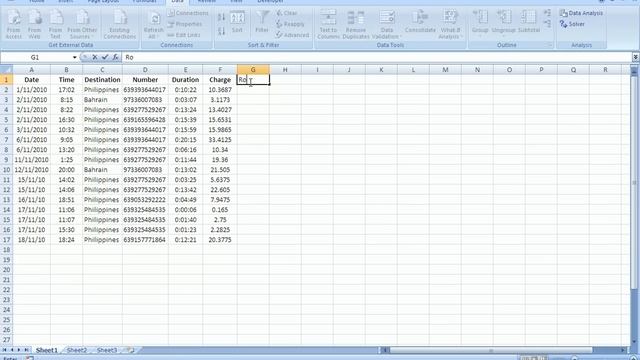Launch the Solver add-in
Viewport: 640px width, 360px height.
pos(572,24)
